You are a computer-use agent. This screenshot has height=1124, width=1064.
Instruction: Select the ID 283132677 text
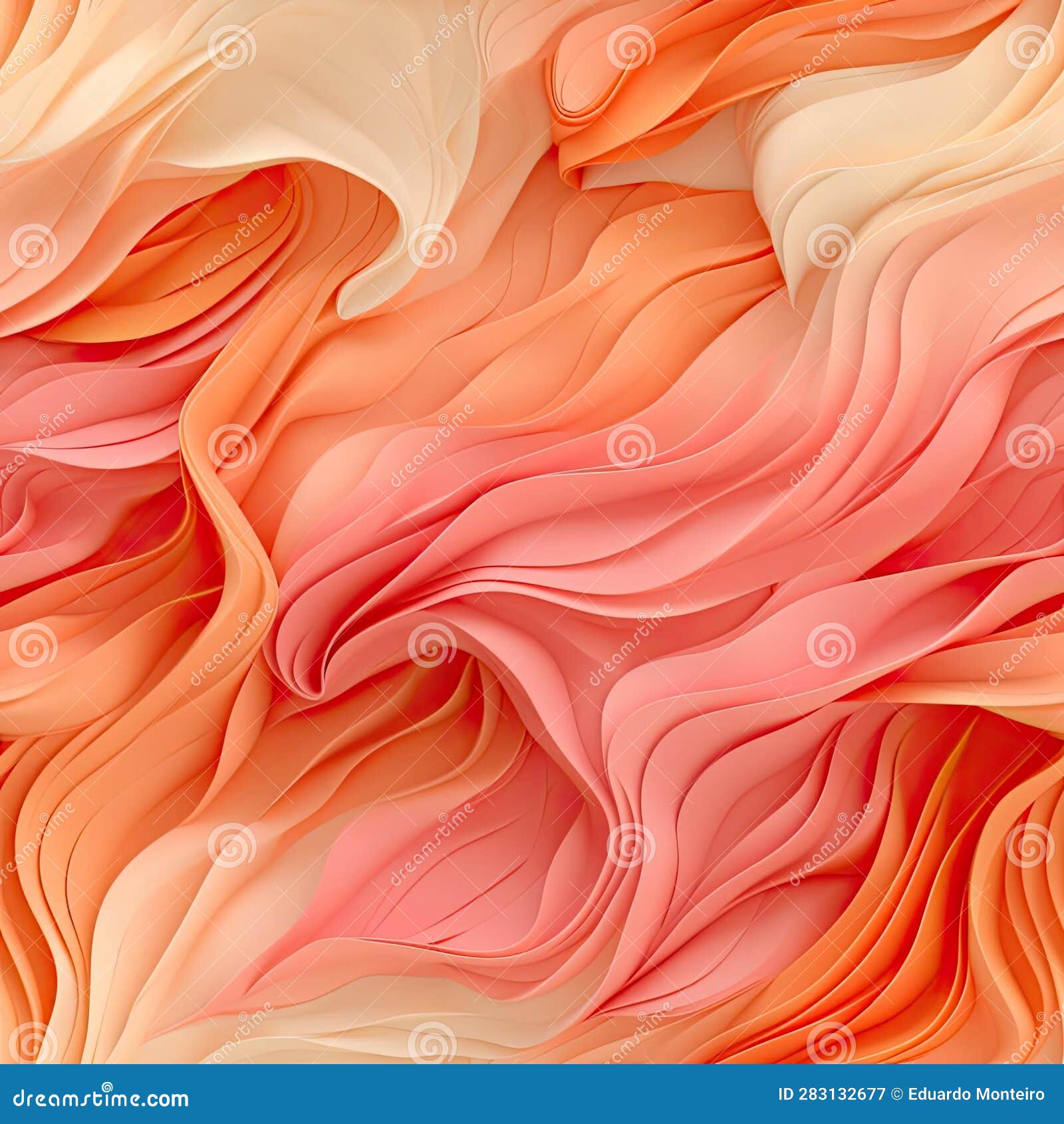pos(830,1093)
